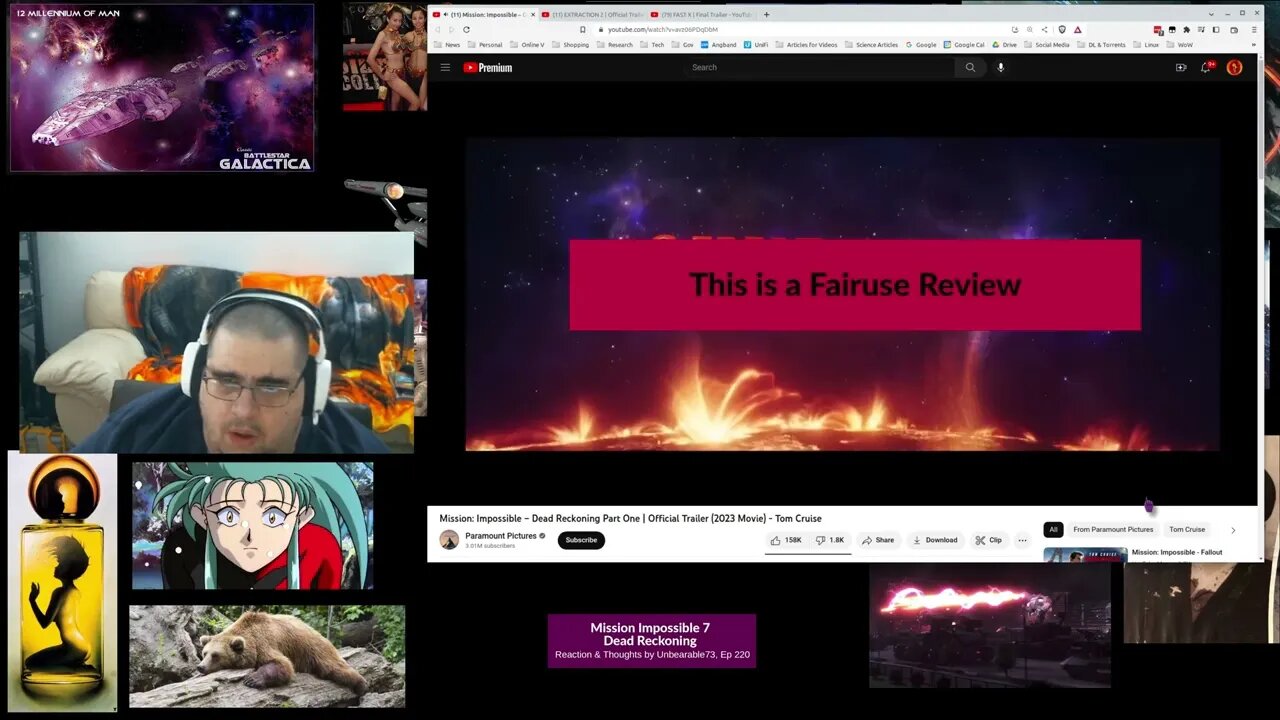Viewport: 1280px width, 720px height.
Task: Click the zoom magnifier icon in the address bar
Action: [x=1030, y=29]
